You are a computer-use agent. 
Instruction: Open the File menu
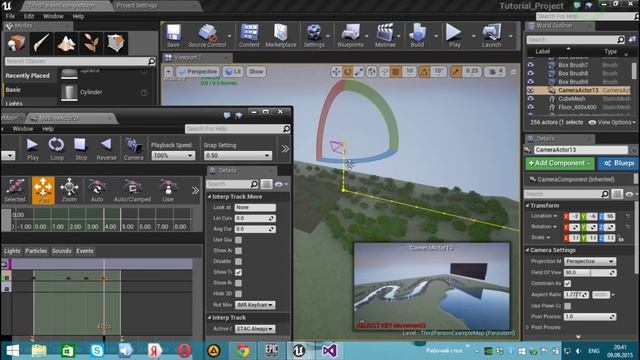[x=10, y=16]
